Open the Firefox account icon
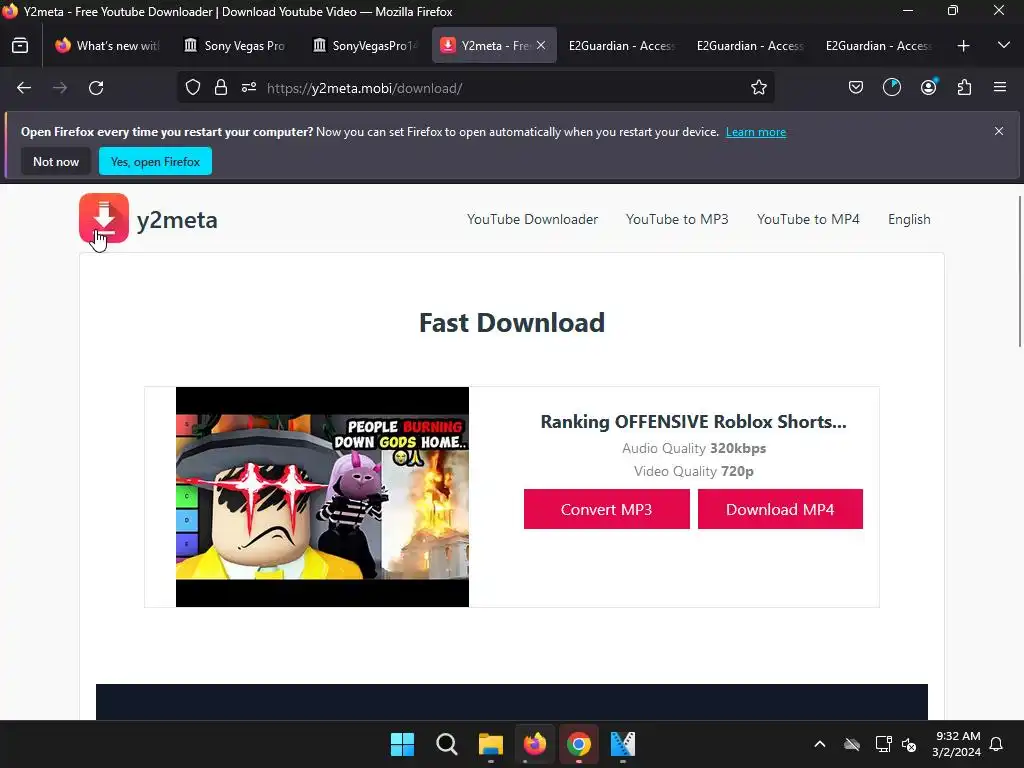This screenshot has width=1024, height=768. (x=928, y=88)
